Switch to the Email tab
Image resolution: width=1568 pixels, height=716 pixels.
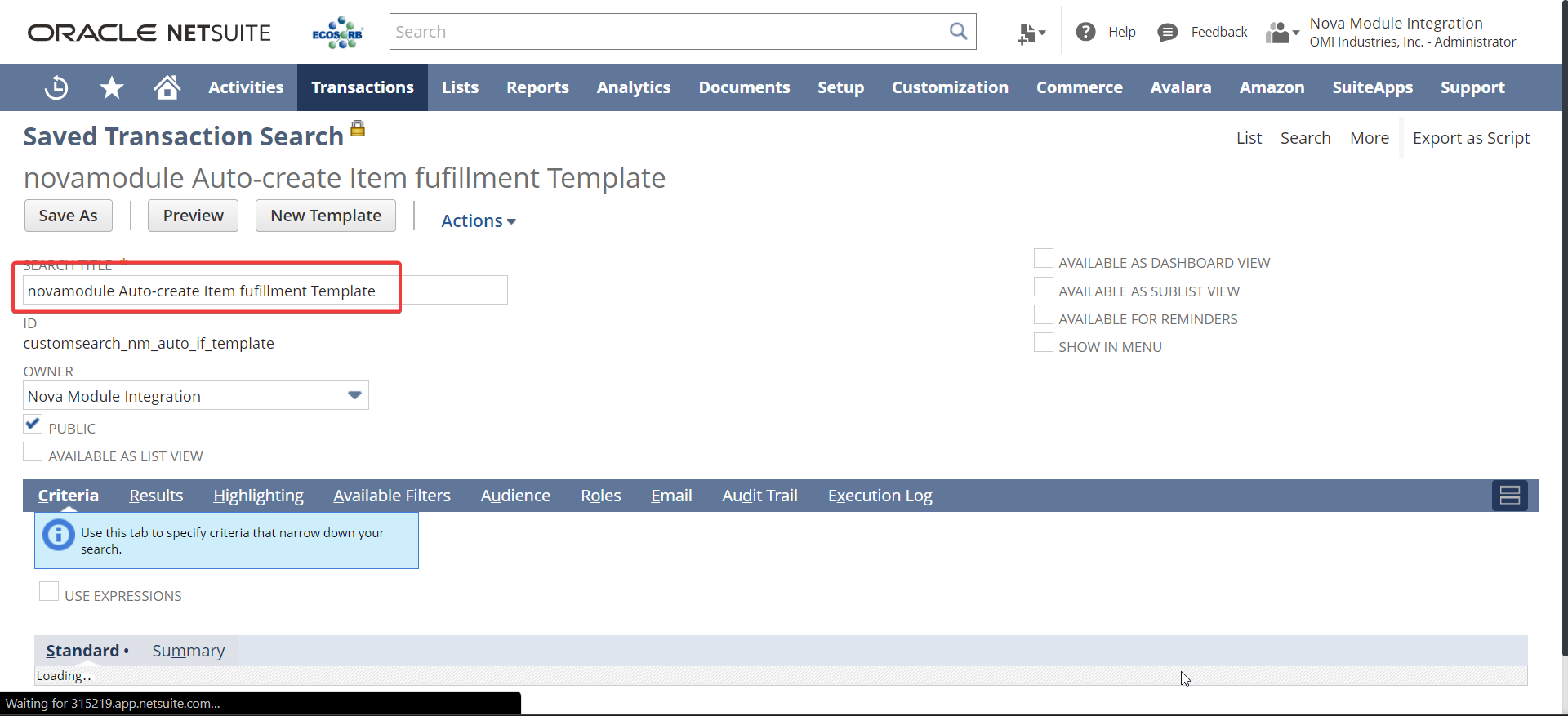671,496
